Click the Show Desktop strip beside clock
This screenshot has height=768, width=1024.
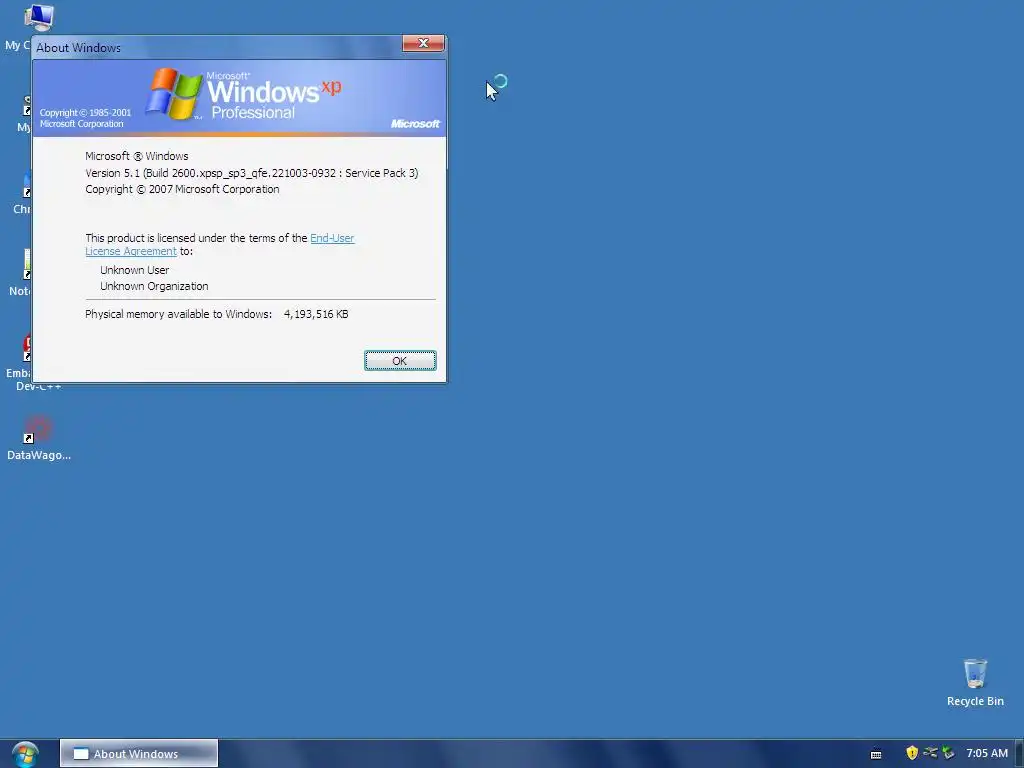[1019, 754]
